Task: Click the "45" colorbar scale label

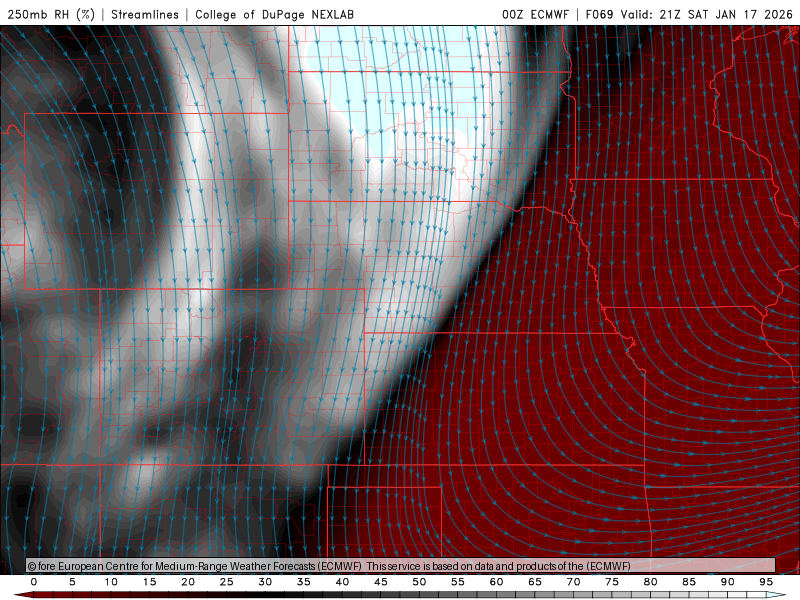Action: pos(381,582)
